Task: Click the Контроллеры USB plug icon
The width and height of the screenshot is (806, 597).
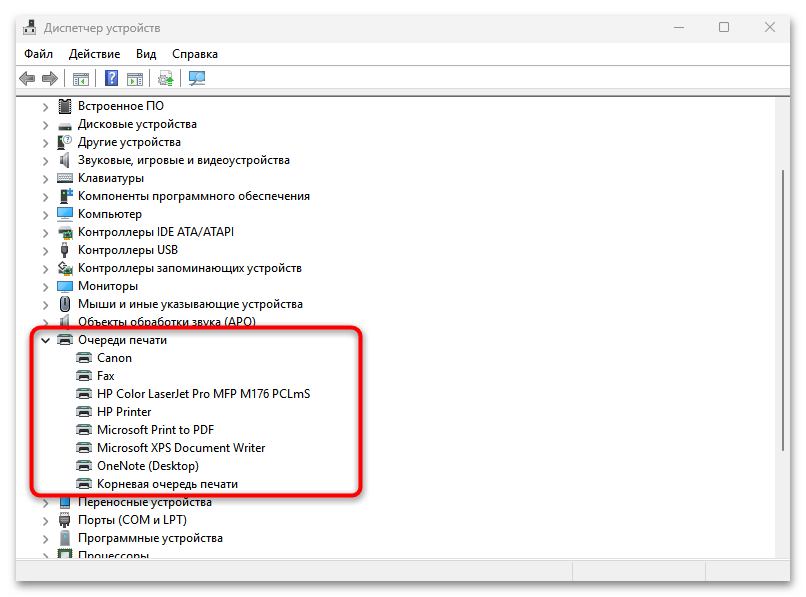Action: (x=64, y=250)
